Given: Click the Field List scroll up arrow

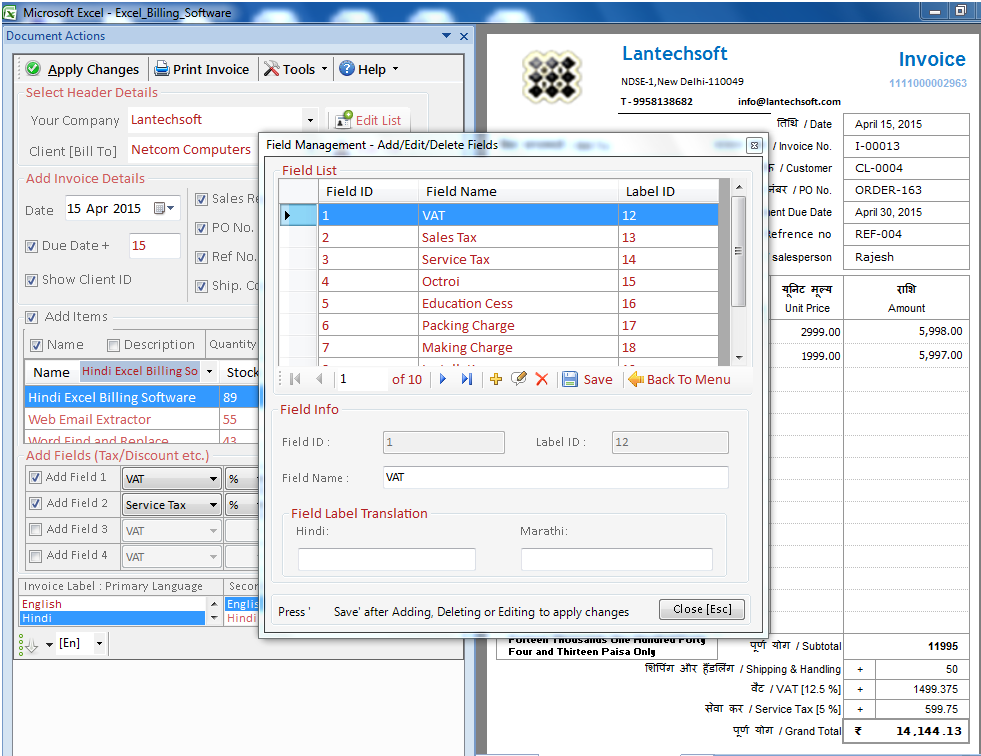Looking at the screenshot, I should (739, 187).
